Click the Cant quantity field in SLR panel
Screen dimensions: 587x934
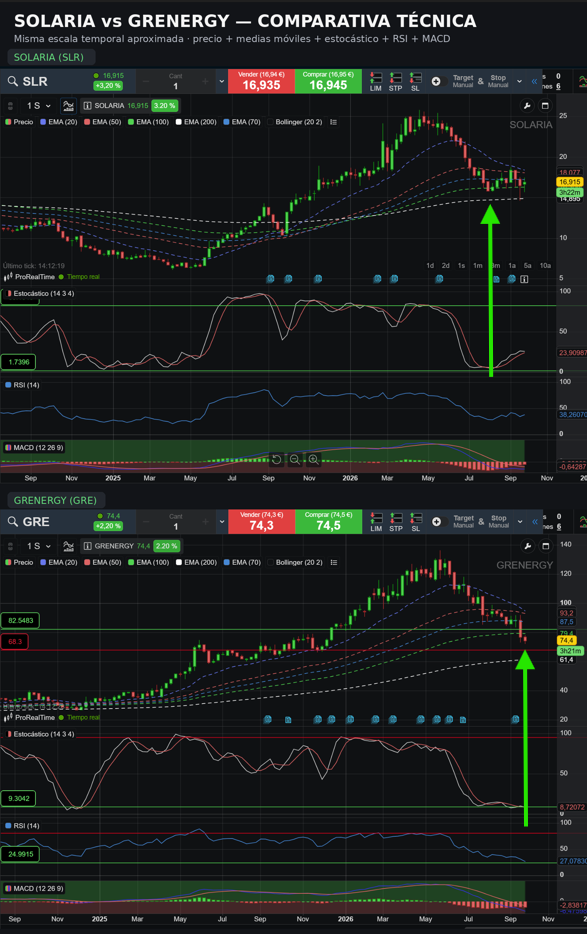(175, 82)
